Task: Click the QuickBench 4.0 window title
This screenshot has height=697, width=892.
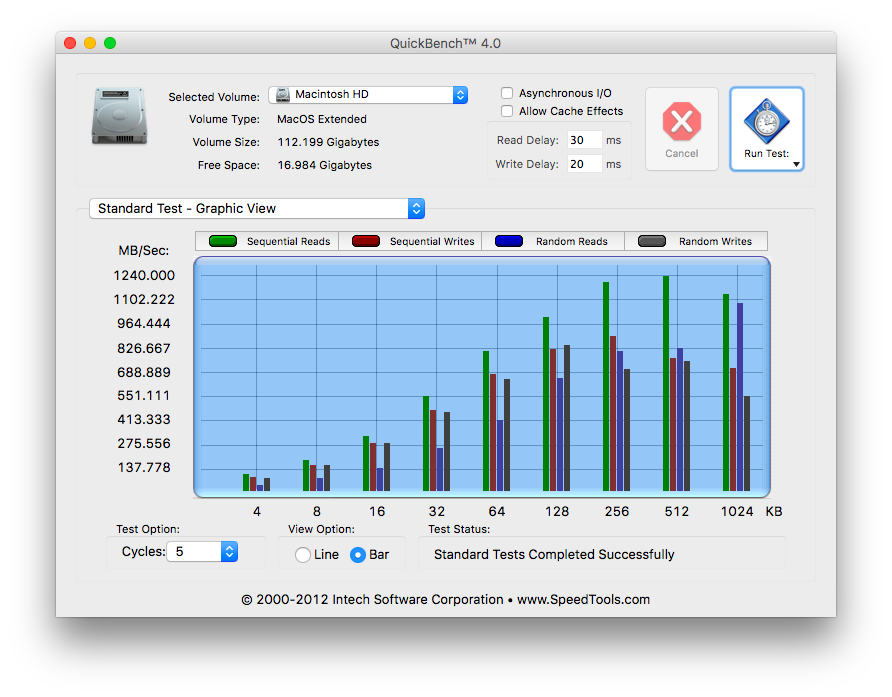Action: click(x=445, y=43)
